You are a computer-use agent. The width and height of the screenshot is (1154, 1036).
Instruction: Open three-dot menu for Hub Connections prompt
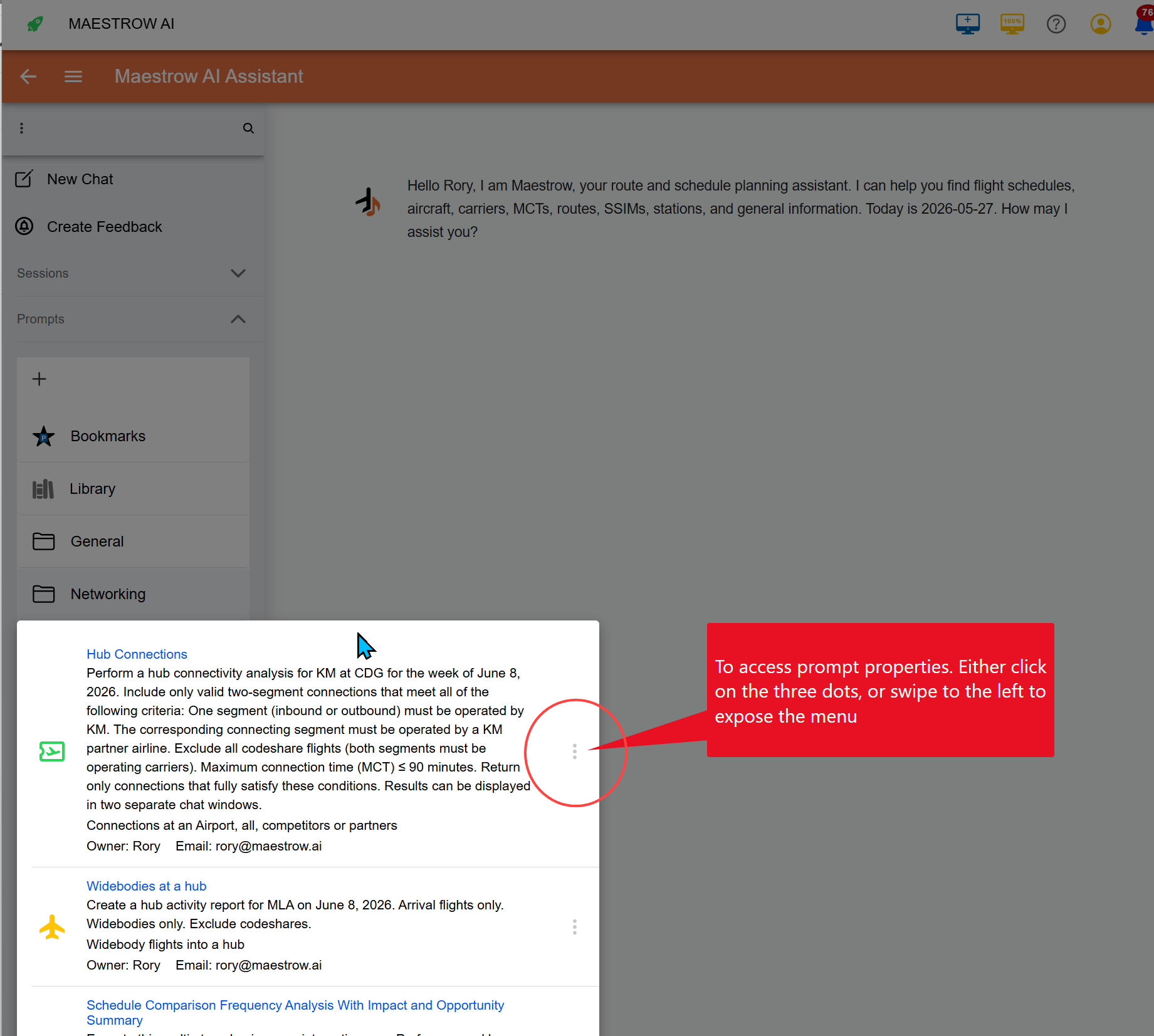pyautogui.click(x=574, y=751)
